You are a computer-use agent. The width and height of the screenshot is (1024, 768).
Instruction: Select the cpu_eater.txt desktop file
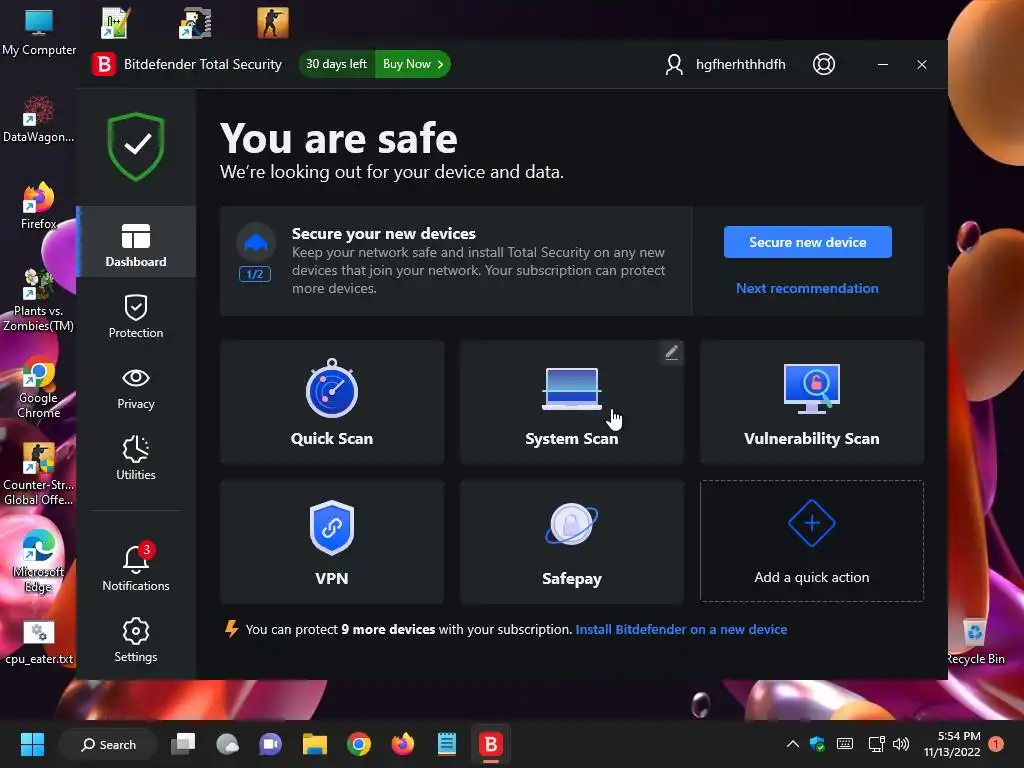pyautogui.click(x=39, y=643)
